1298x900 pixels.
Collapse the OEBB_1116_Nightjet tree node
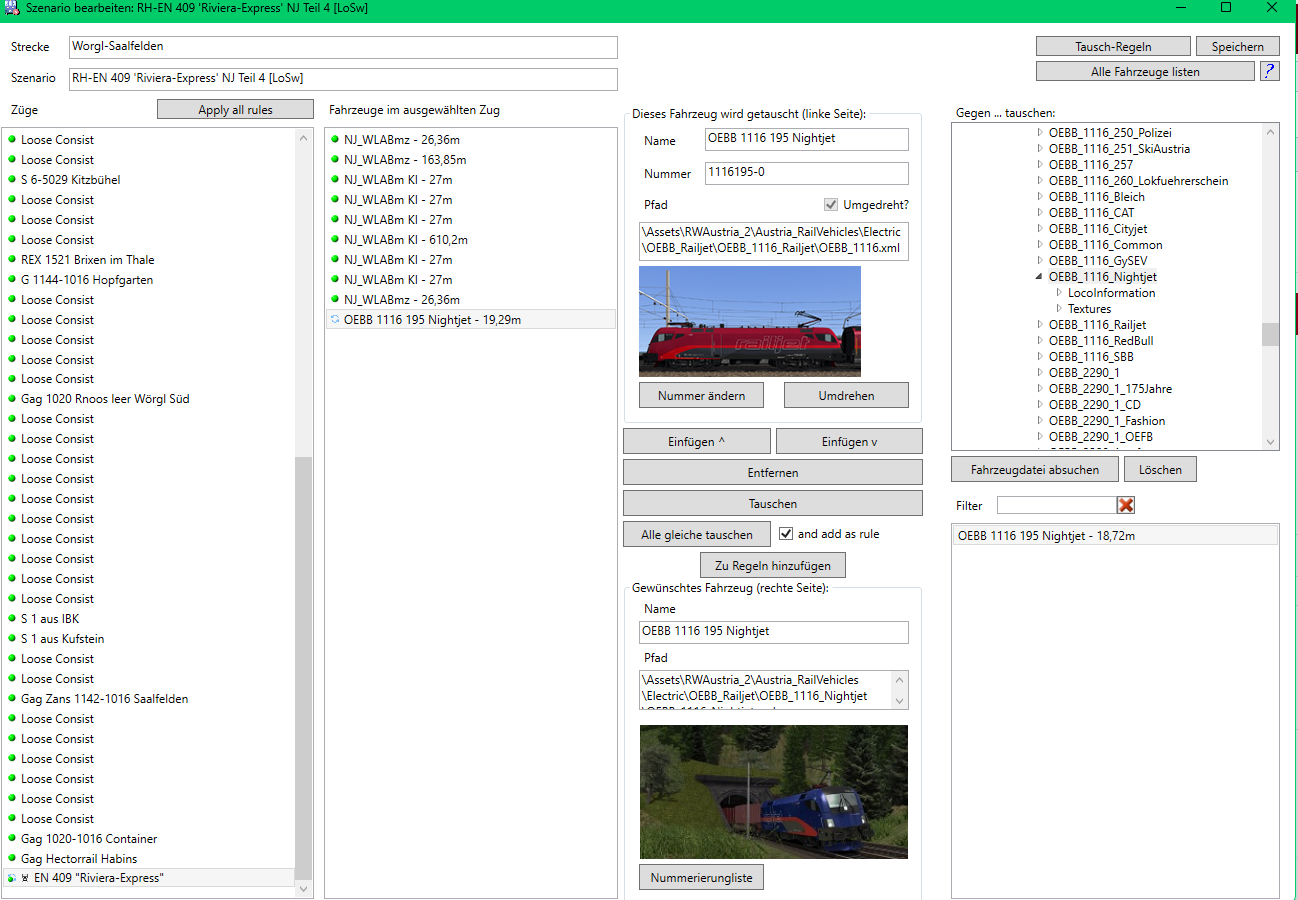coord(1039,277)
